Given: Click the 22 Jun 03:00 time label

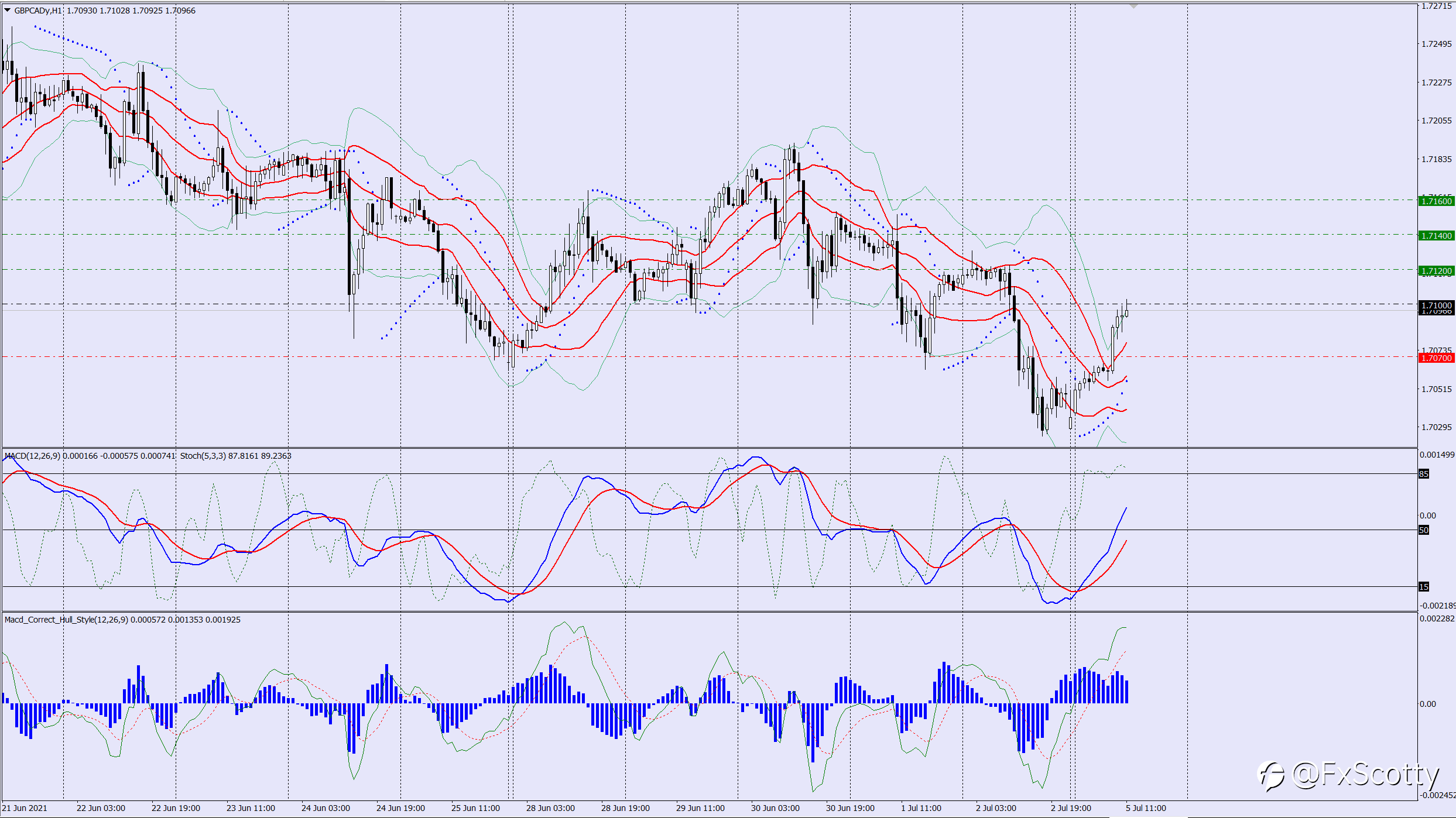Looking at the screenshot, I should pyautogui.click(x=101, y=808).
